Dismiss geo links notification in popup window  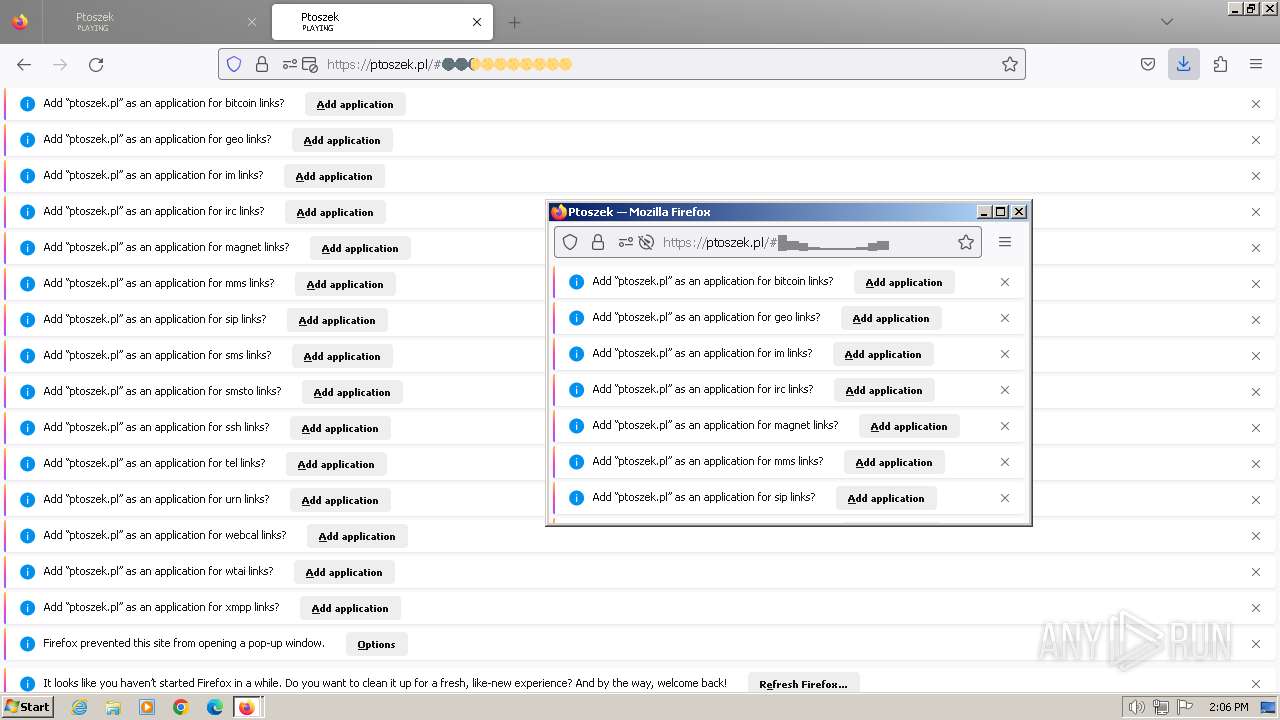[x=1005, y=318]
